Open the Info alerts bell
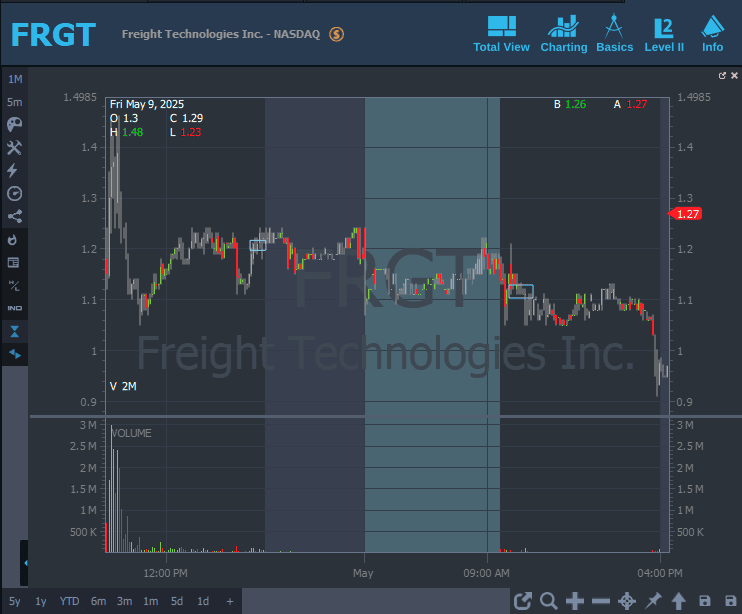Viewport: 742px width, 614px height. point(712,34)
